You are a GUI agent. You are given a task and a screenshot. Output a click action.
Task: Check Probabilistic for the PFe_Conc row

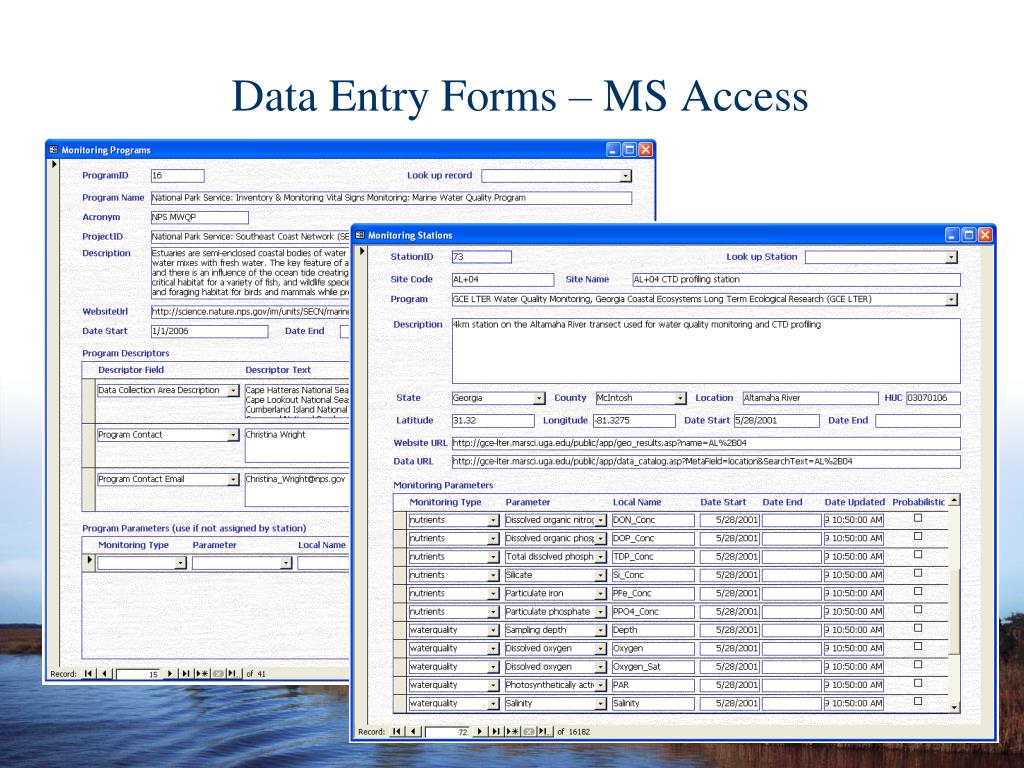(918, 591)
